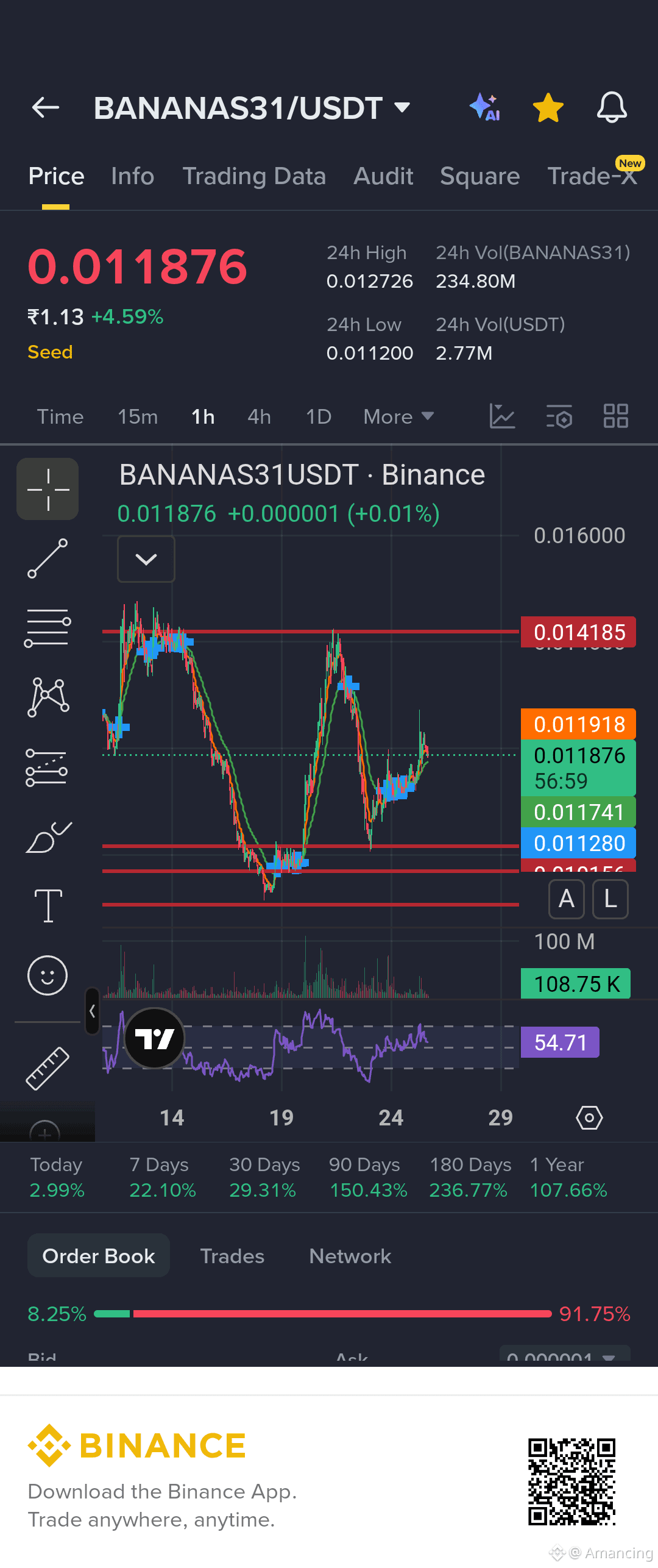Select the 4h chart interval
The width and height of the screenshot is (658, 1568).
click(x=259, y=417)
